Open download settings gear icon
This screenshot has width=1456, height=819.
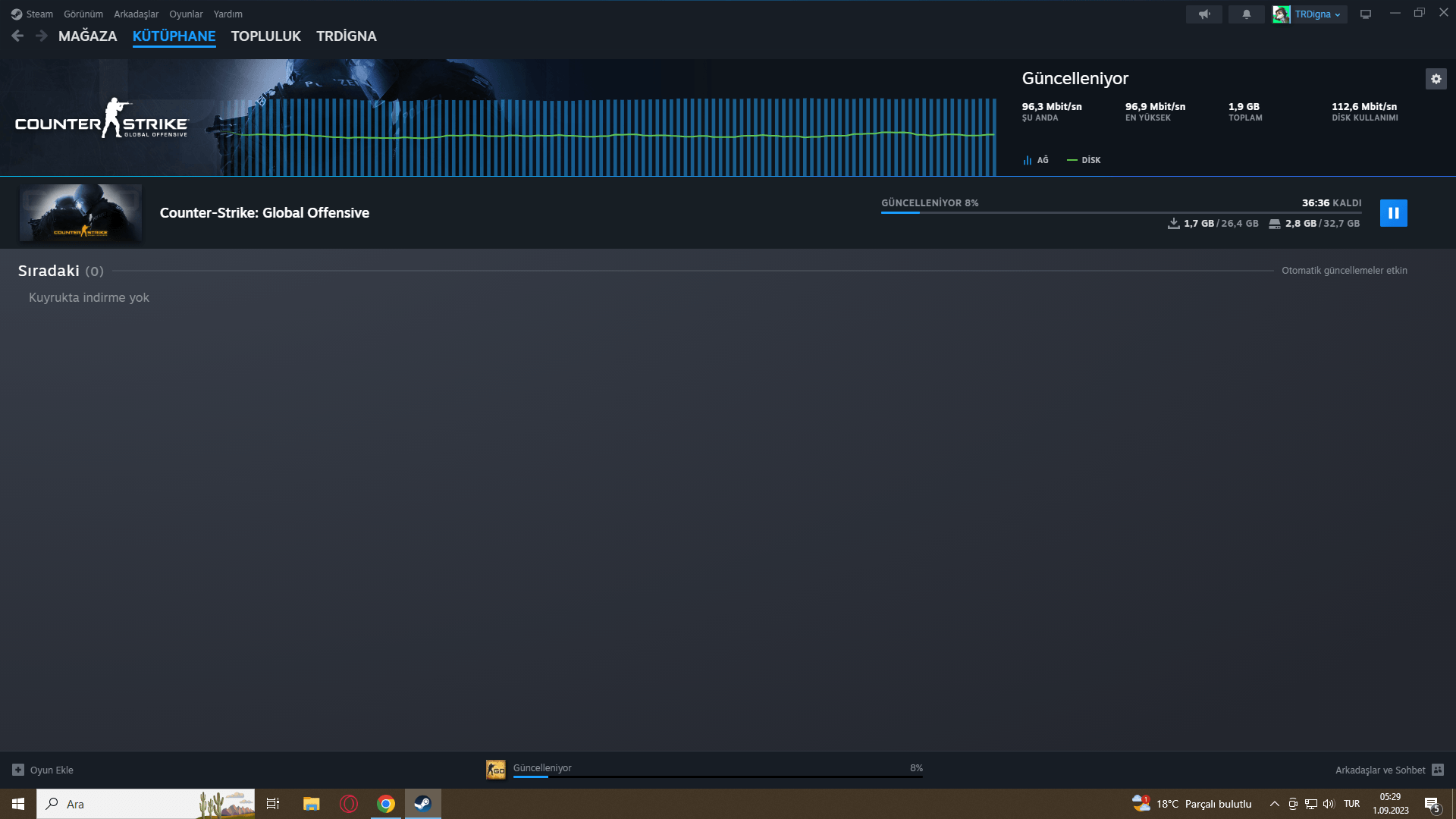(1436, 79)
